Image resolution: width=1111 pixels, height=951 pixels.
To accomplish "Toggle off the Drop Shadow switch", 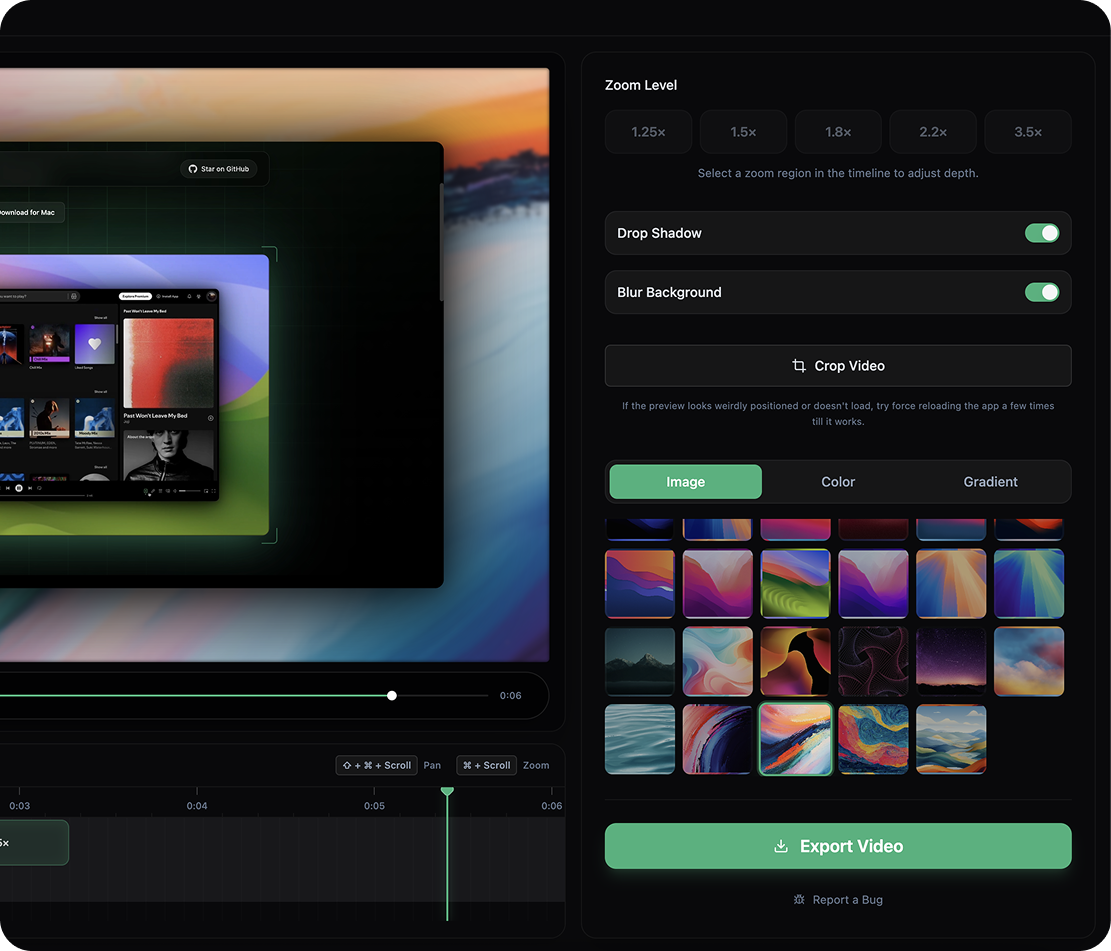I will tap(1042, 232).
